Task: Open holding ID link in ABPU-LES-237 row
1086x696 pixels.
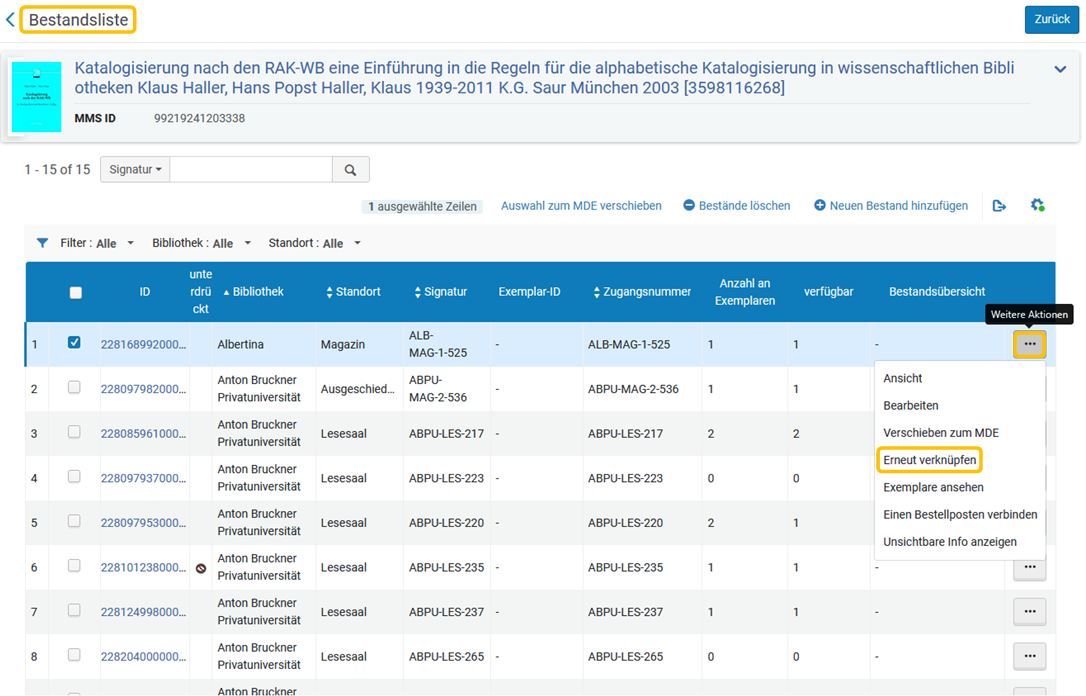Action: [x=143, y=612]
